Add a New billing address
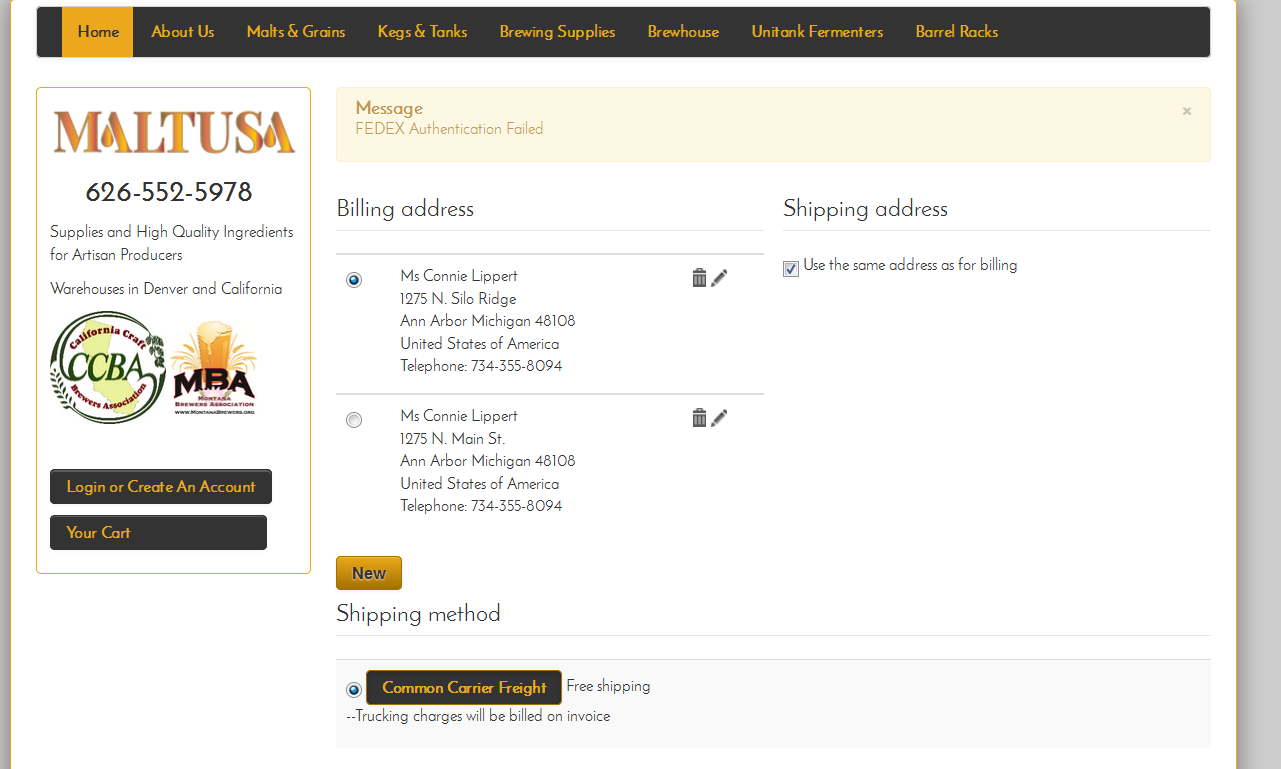This screenshot has height=769, width=1281. 369,573
